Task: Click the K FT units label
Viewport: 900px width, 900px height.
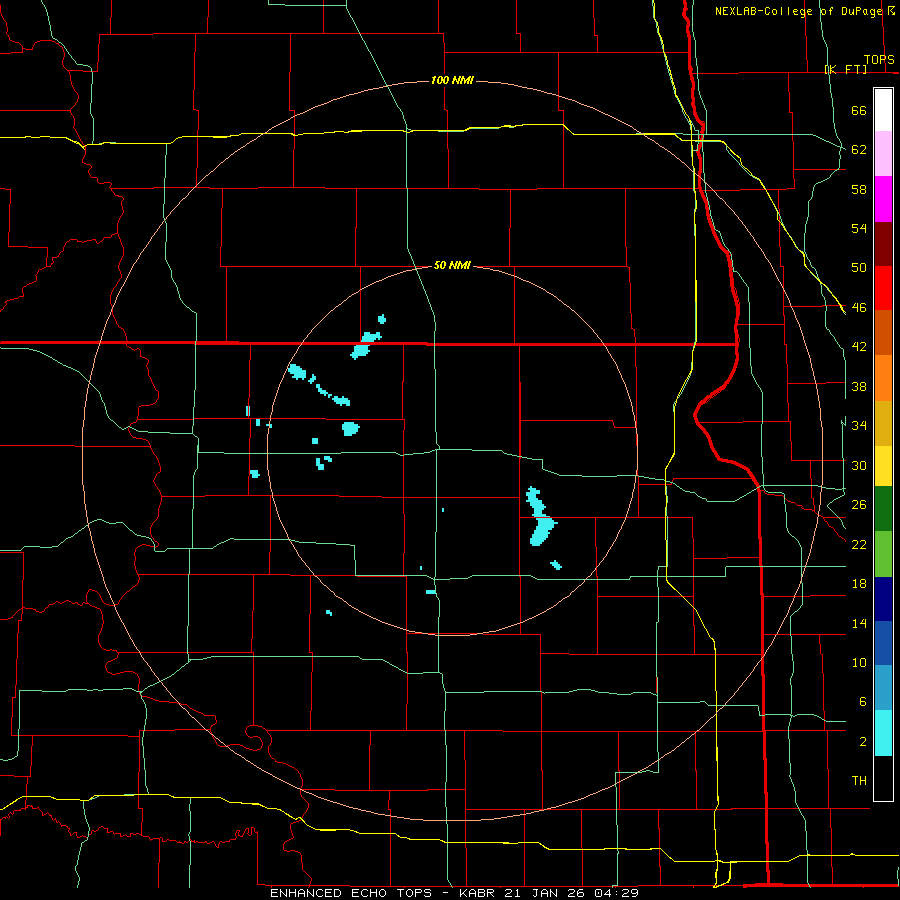Action: [x=846, y=69]
